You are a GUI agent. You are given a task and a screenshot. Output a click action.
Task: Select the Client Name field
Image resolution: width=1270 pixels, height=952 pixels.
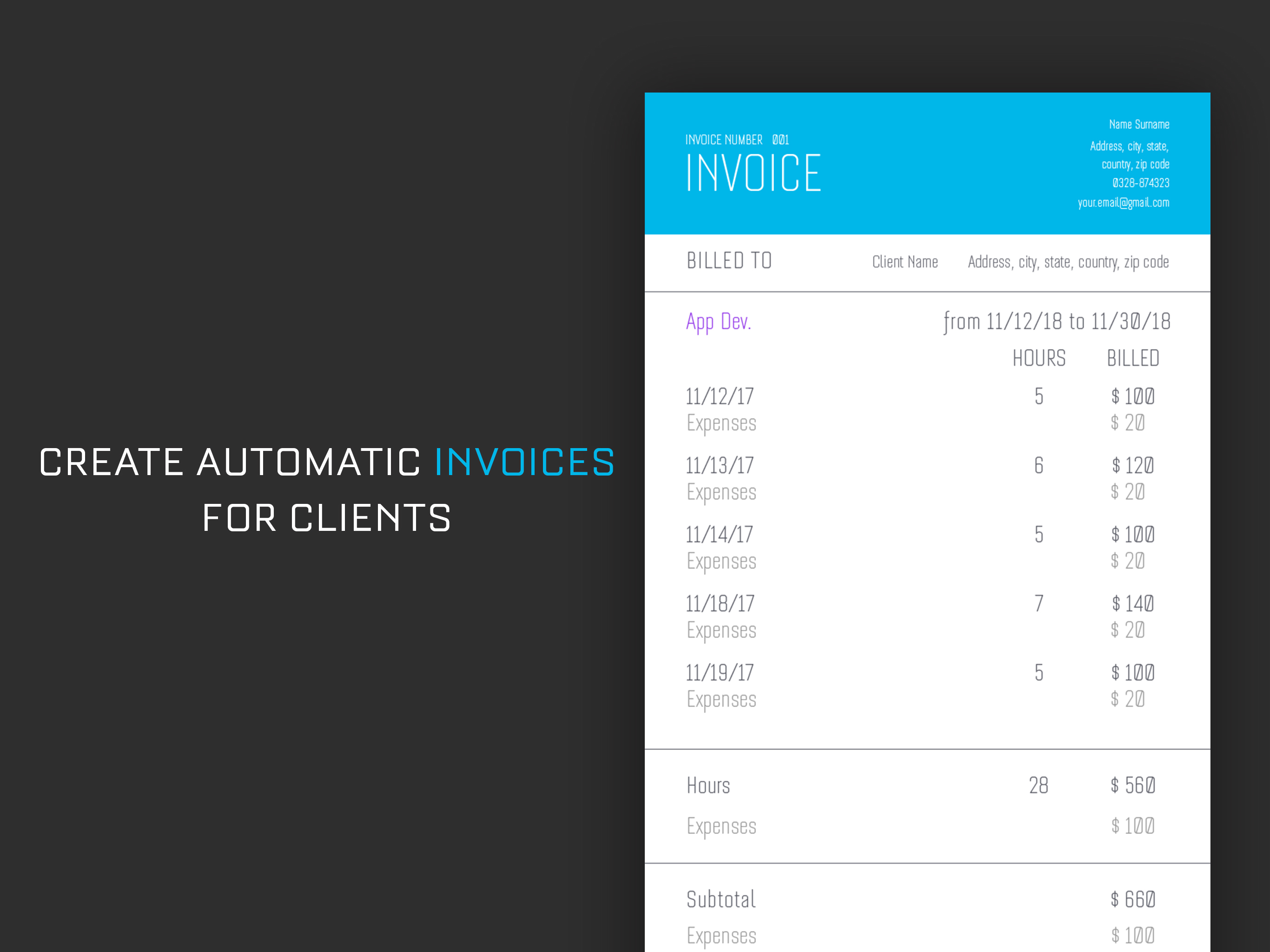[x=905, y=262]
